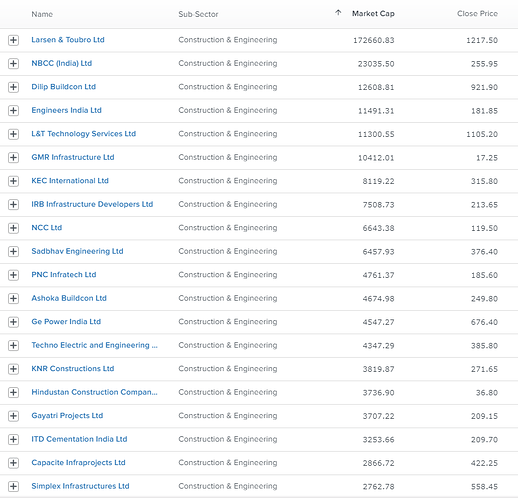Open the KEC International Ltd link

coord(70,181)
